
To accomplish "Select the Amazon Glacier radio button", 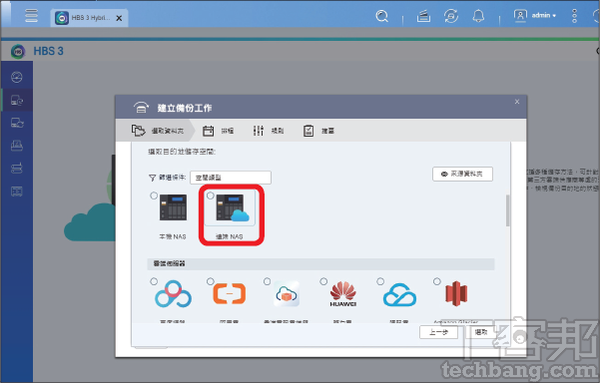I will (437, 281).
